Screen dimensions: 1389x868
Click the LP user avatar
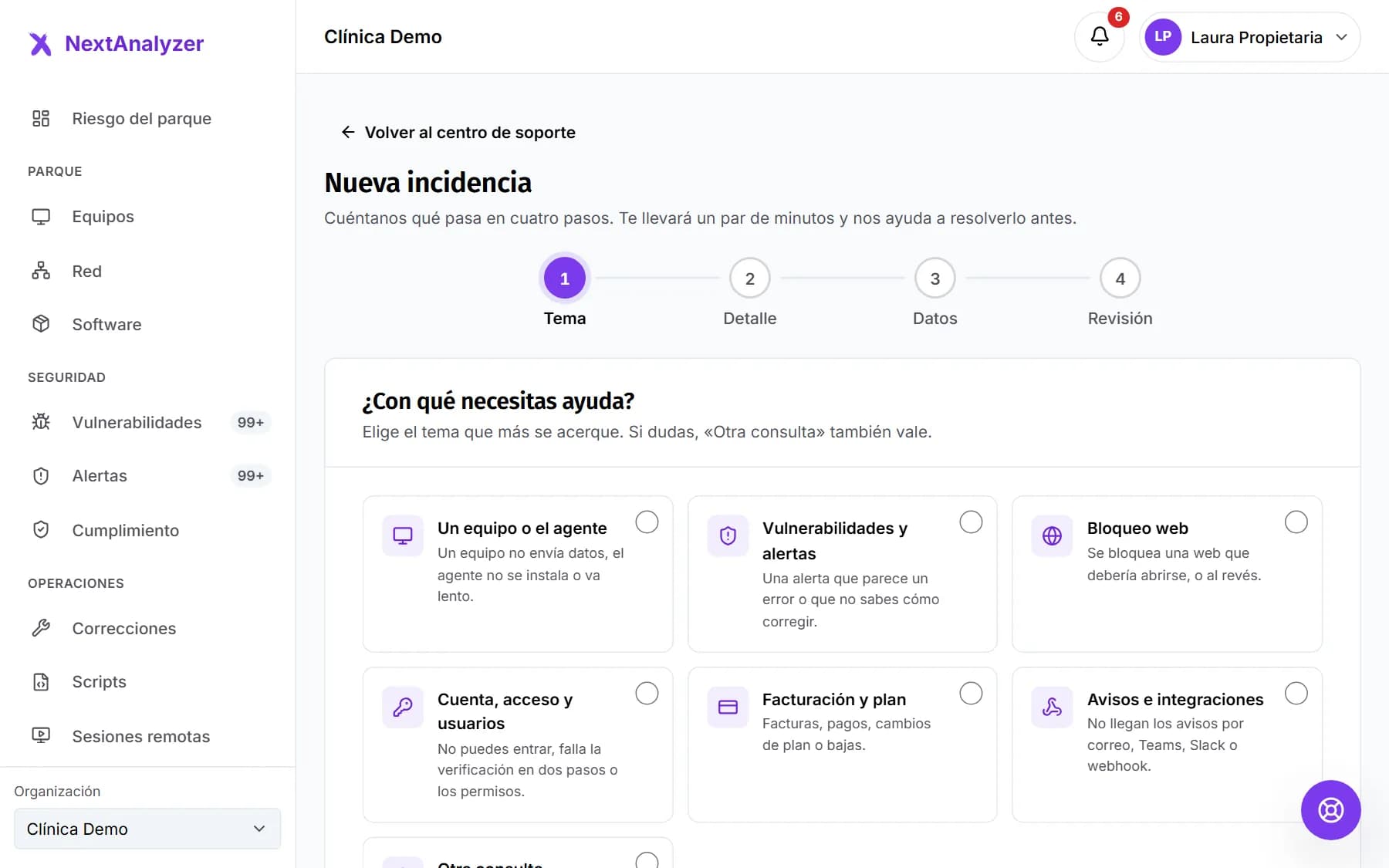pyautogui.click(x=1163, y=36)
